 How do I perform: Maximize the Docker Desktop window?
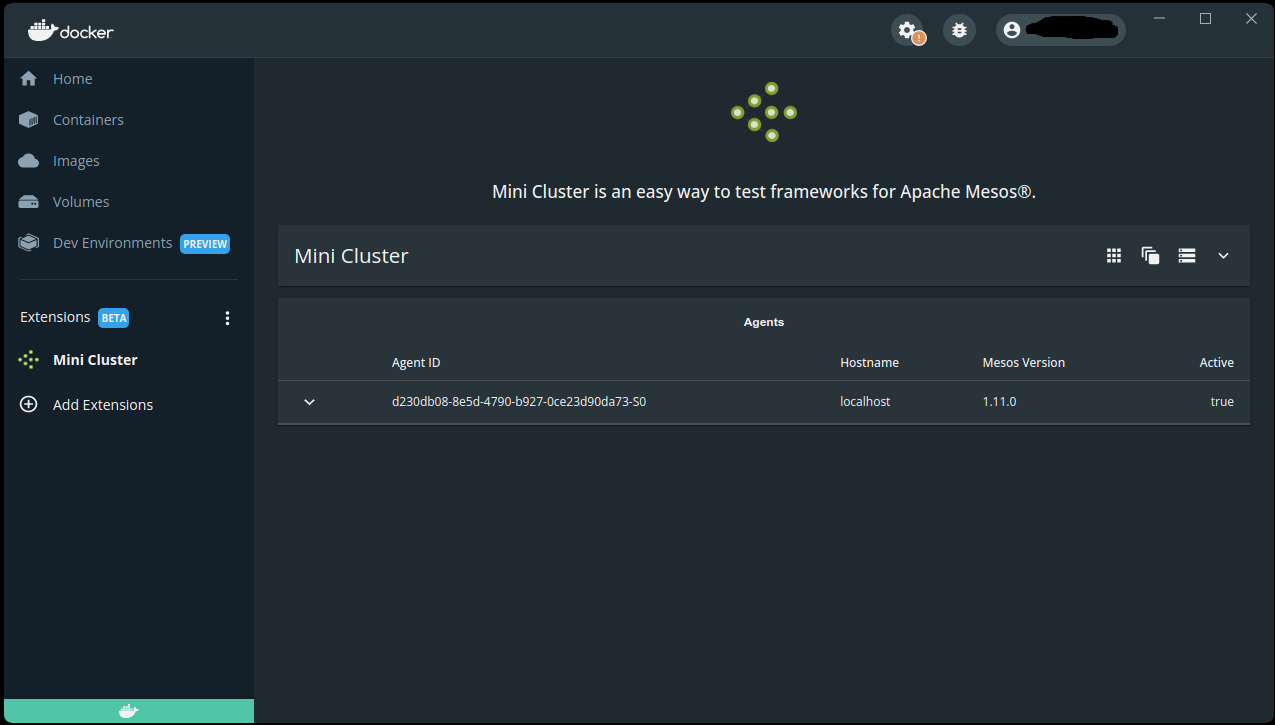(x=1205, y=18)
